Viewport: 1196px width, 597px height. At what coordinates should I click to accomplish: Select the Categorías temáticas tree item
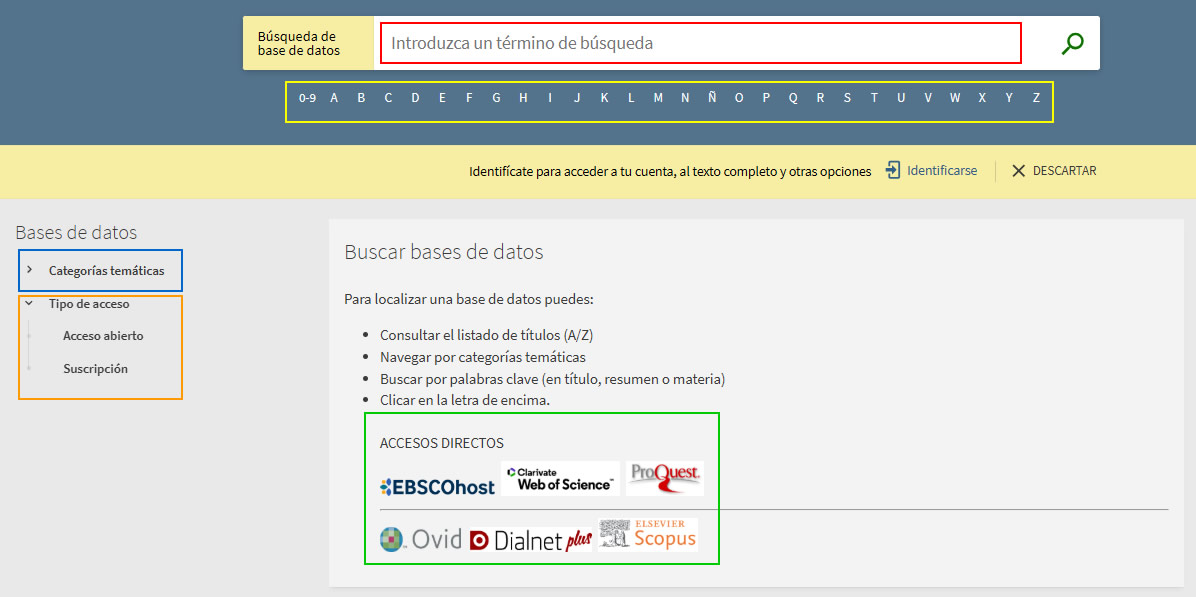point(106,271)
